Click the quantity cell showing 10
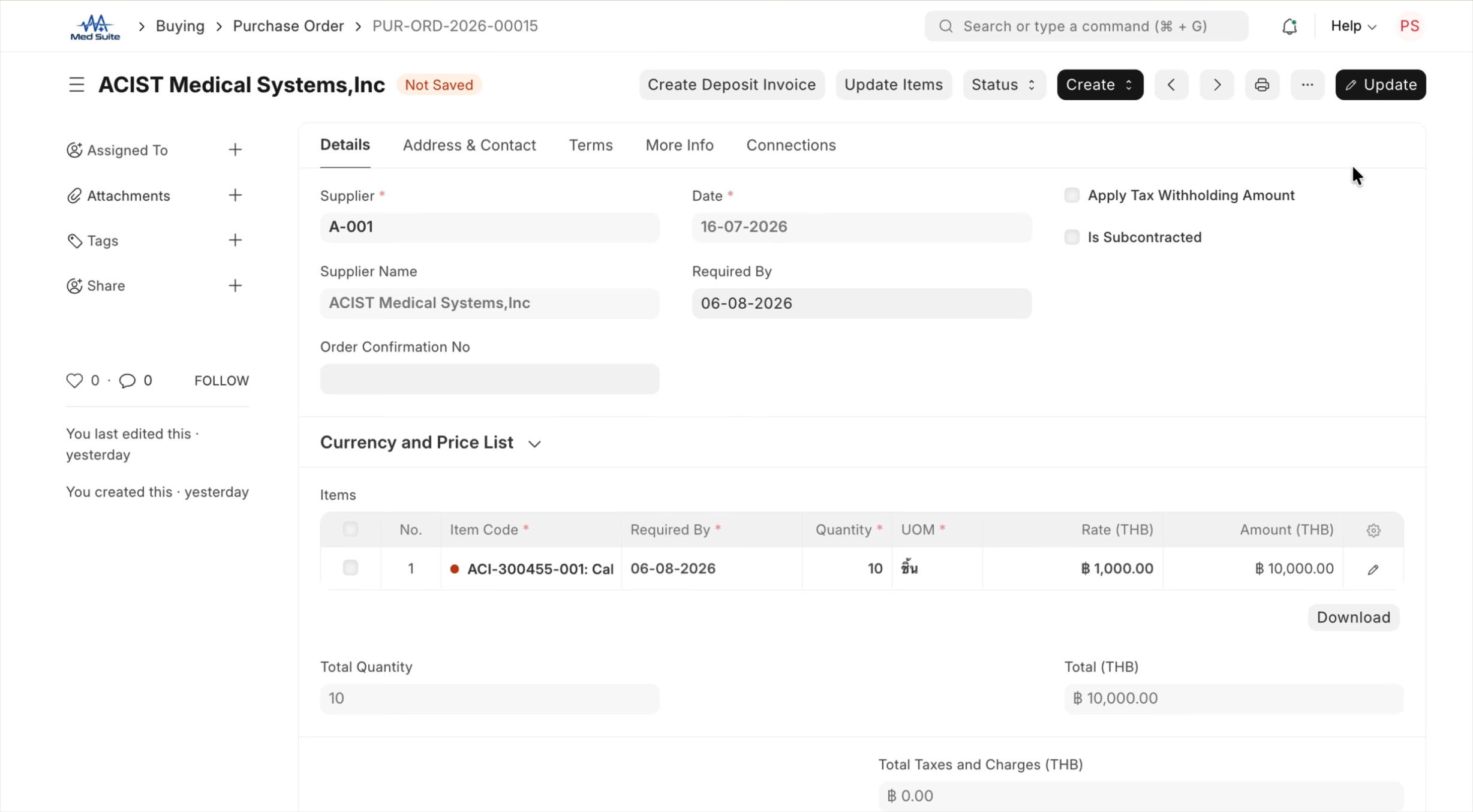 (x=847, y=569)
